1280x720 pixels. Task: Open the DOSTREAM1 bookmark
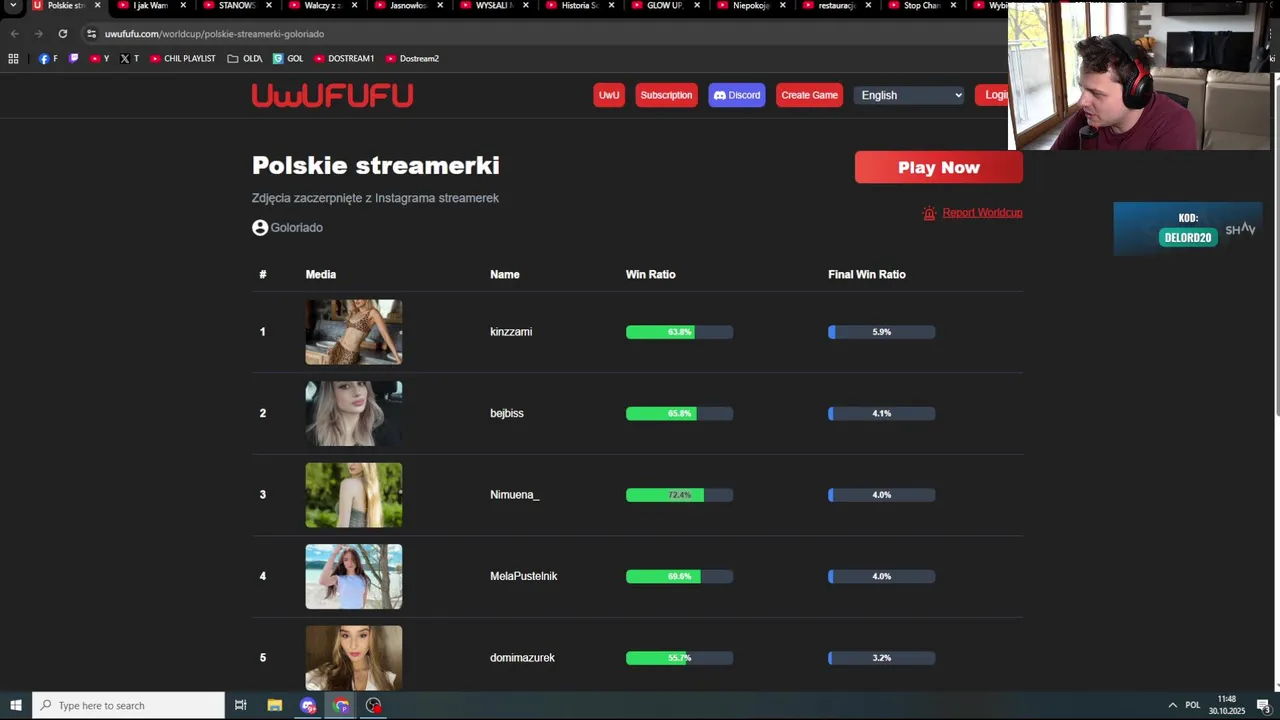tap(344, 59)
